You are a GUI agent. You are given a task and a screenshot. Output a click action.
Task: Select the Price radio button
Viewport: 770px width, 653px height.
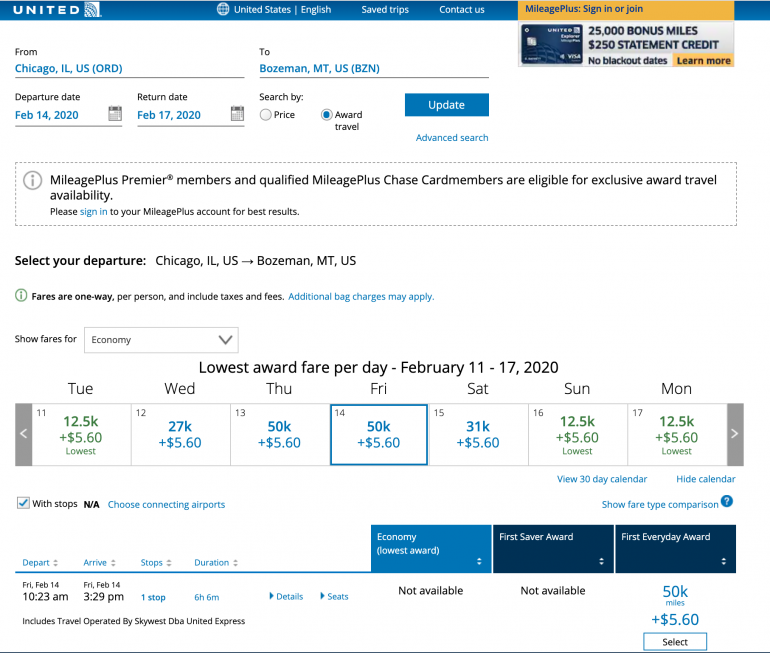click(x=265, y=115)
